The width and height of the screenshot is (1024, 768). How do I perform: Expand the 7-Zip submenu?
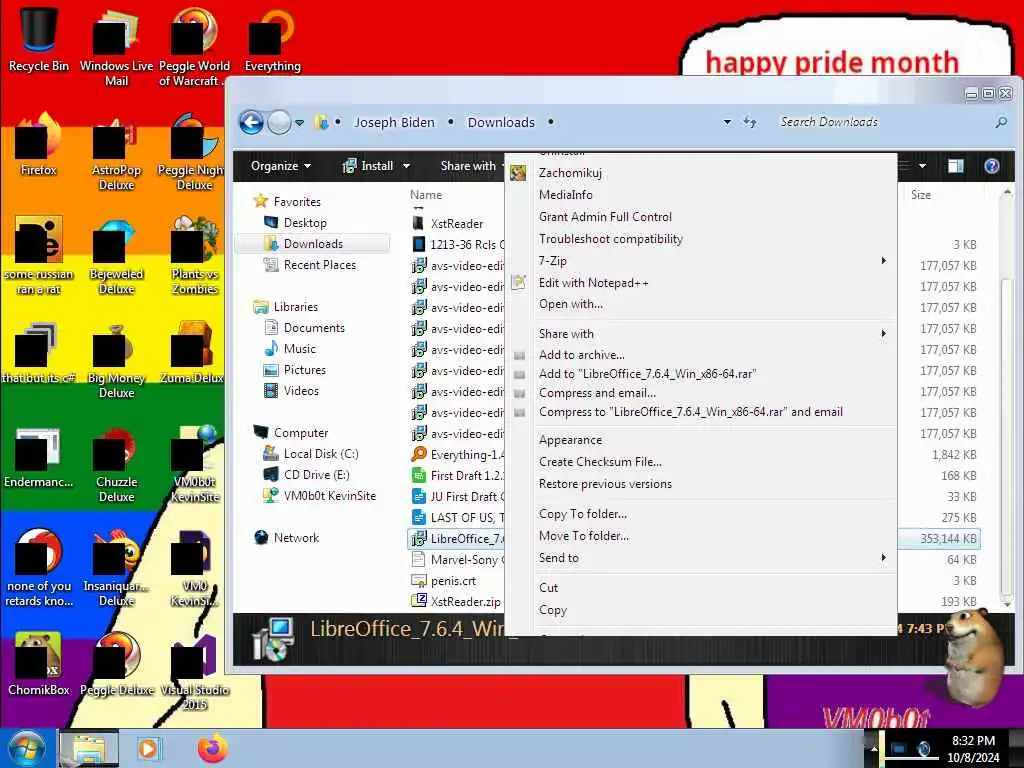coord(715,261)
